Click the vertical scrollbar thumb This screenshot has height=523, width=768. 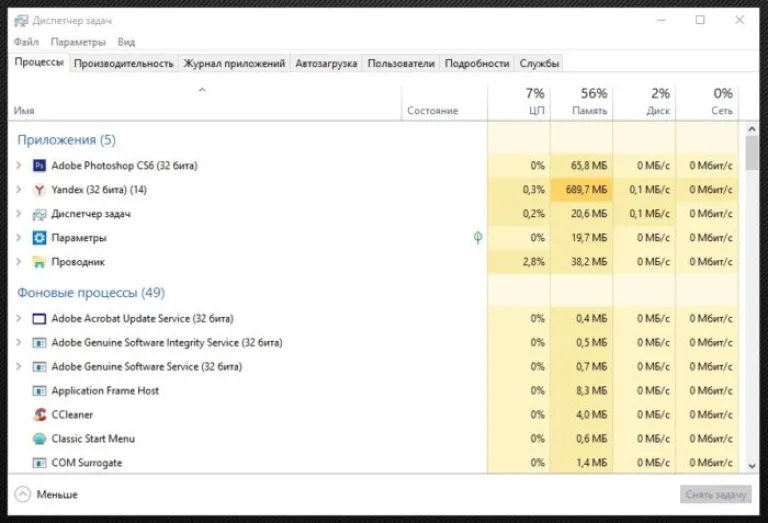click(x=752, y=153)
